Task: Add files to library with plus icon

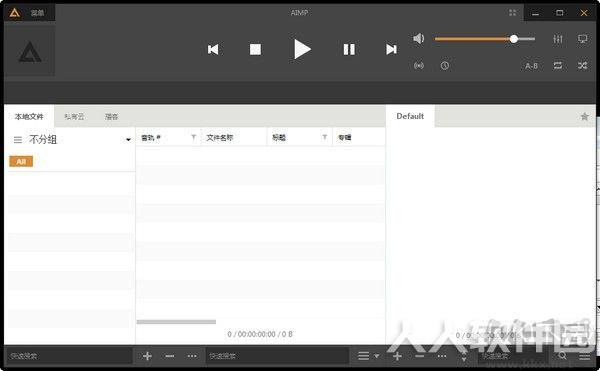Action: (x=147, y=356)
